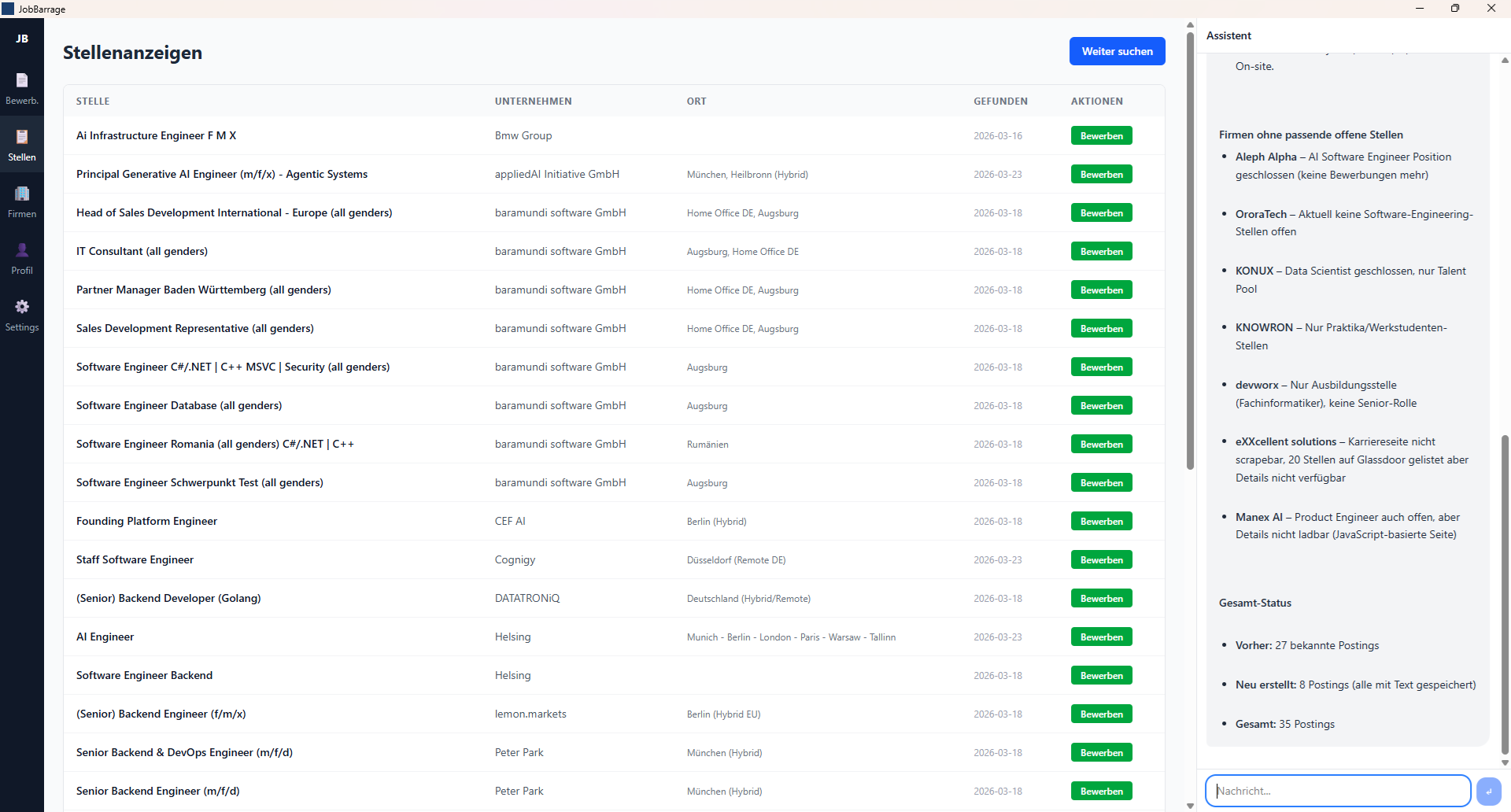Screen dimensions: 1511x812
Task: Apply to Partner Manager Baden Württemberg
Action: coord(1101,290)
